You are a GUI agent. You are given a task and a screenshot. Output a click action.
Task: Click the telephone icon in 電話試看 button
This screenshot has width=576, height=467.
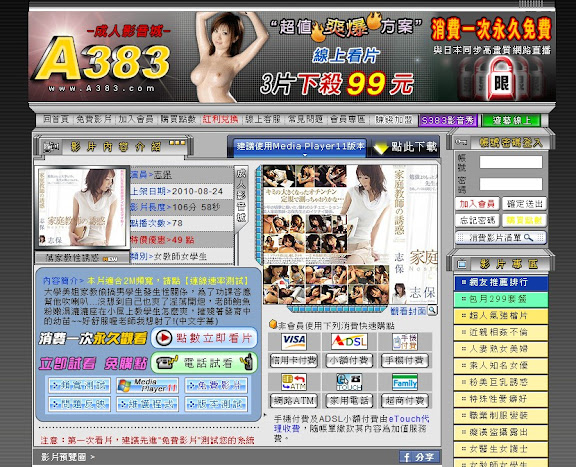167,363
